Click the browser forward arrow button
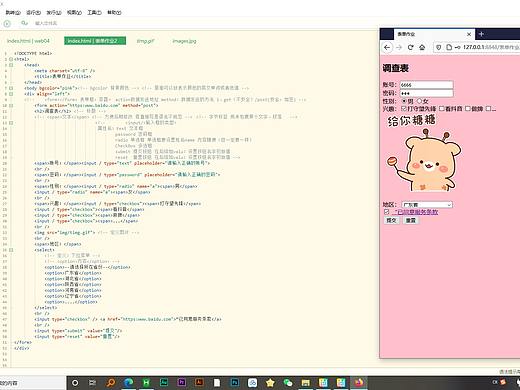 (x=399, y=47)
